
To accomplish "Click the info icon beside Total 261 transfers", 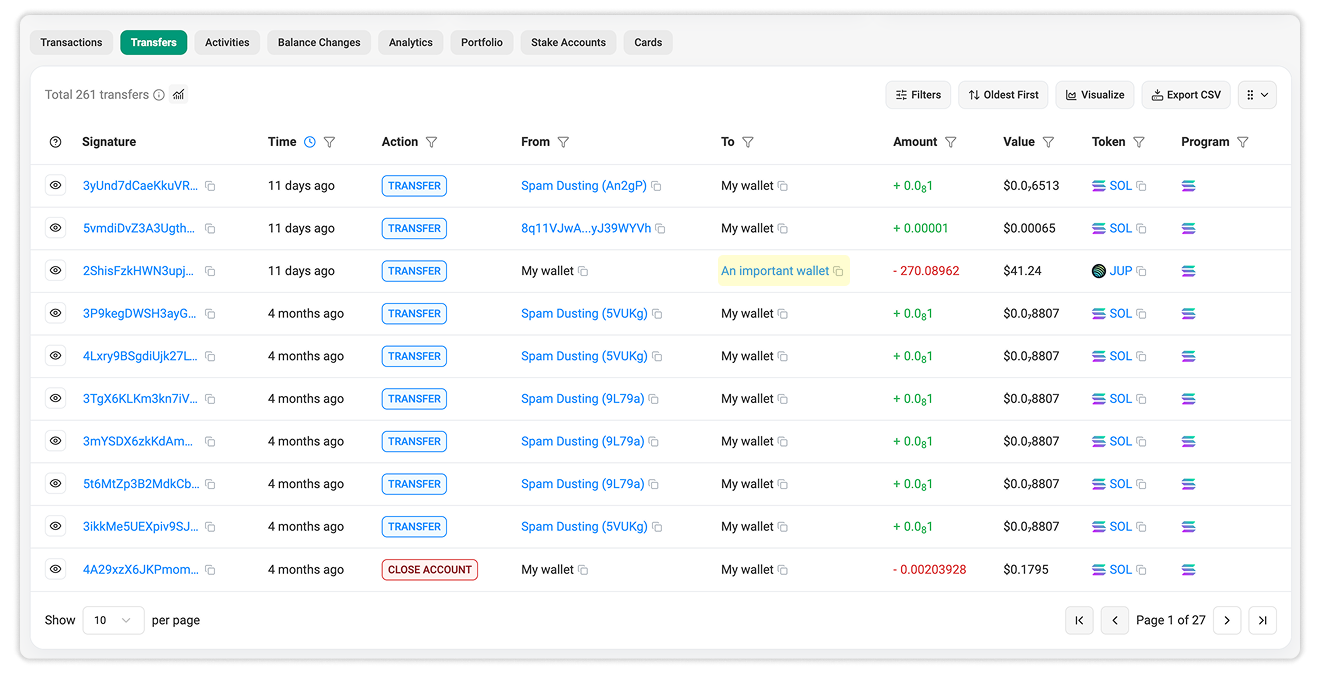I will [159, 95].
